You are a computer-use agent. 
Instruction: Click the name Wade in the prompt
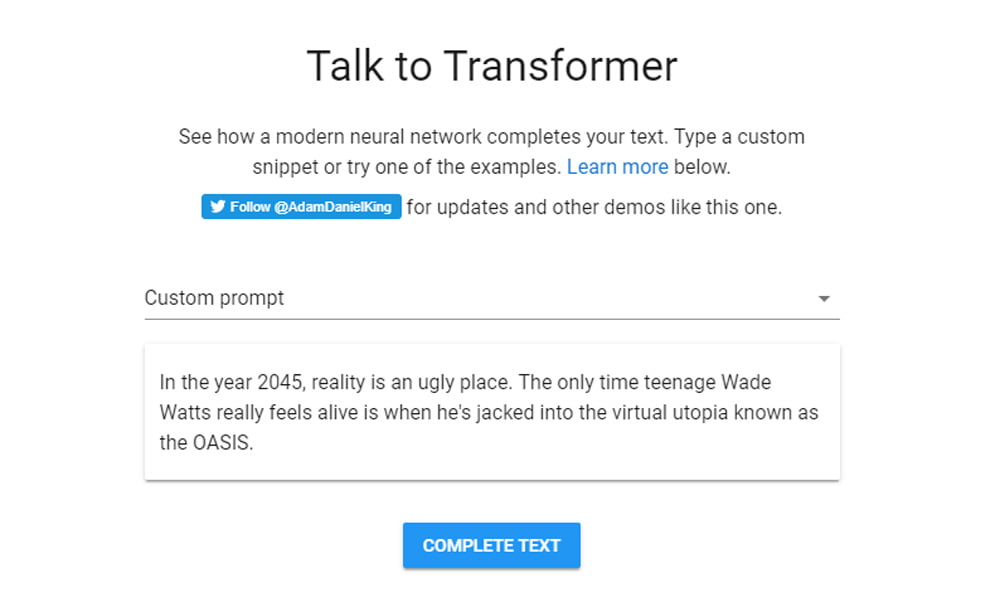tap(746, 382)
